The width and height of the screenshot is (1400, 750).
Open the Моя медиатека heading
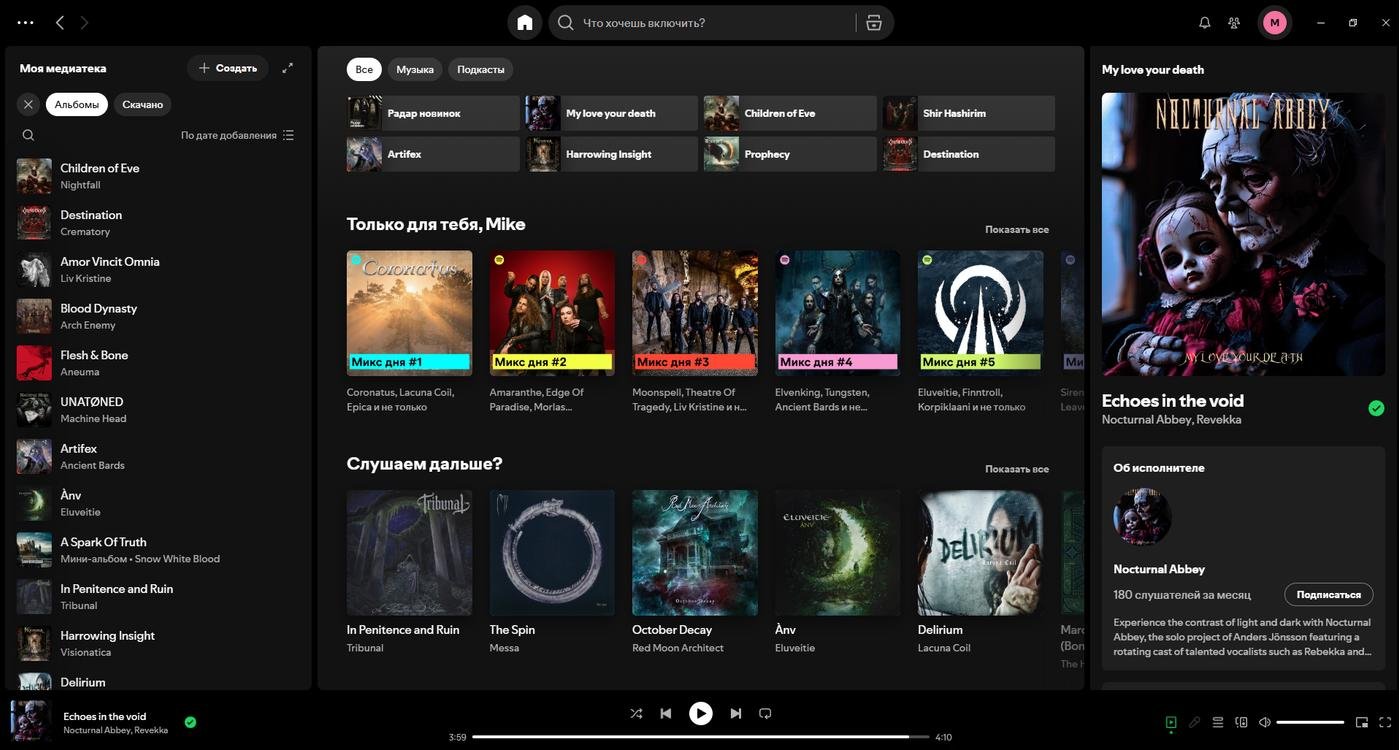63,68
